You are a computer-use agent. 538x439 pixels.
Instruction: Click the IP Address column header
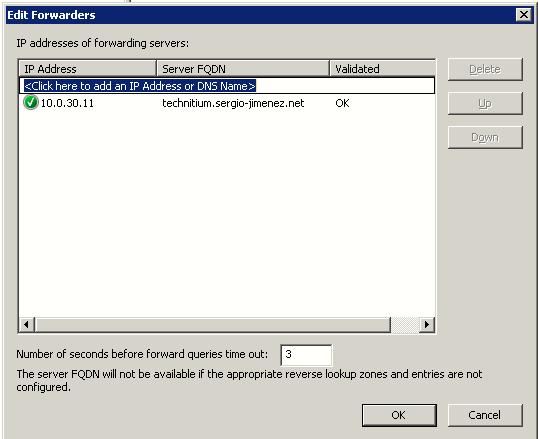[x=88, y=68]
